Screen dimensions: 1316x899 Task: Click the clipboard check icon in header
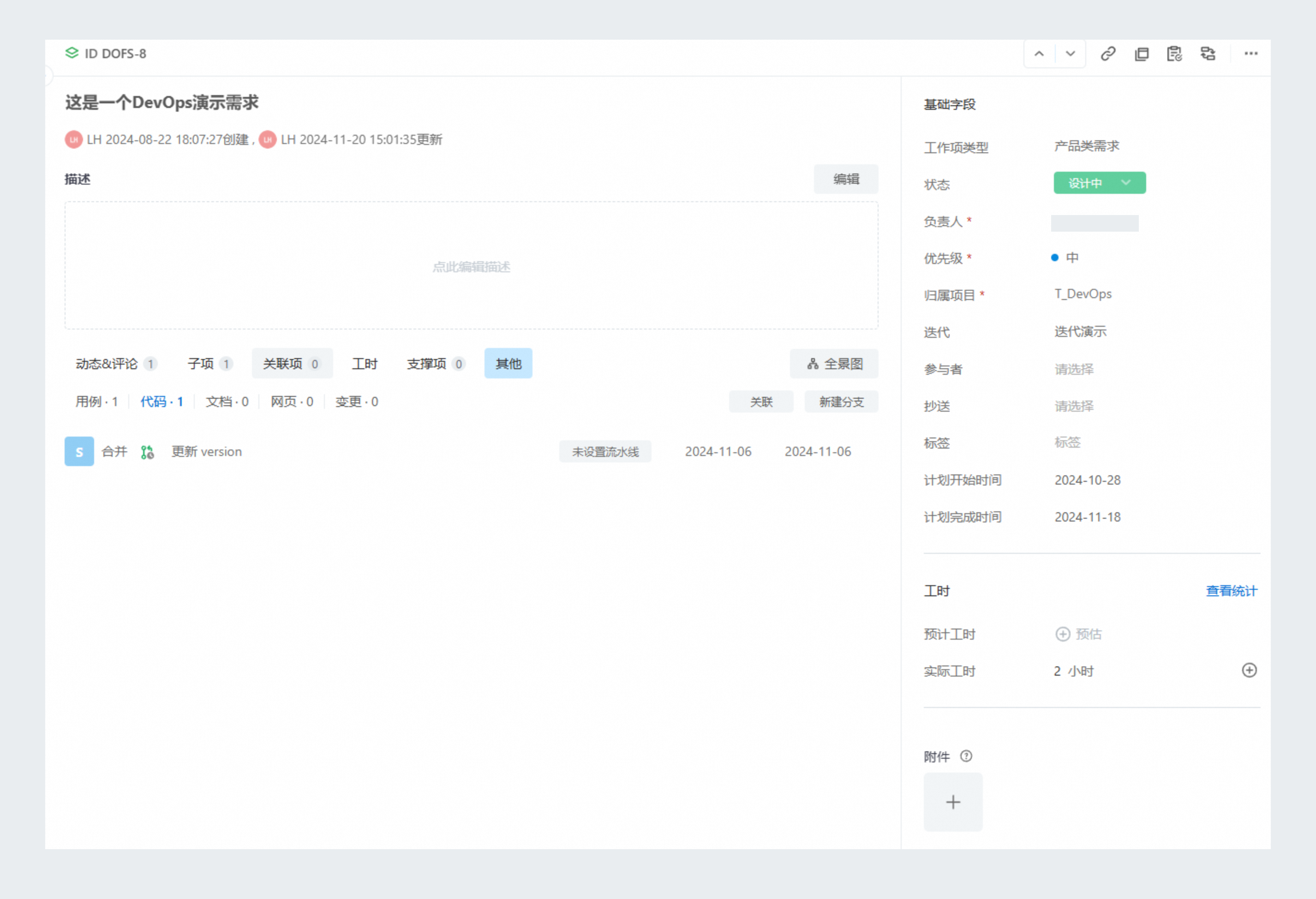(1174, 54)
